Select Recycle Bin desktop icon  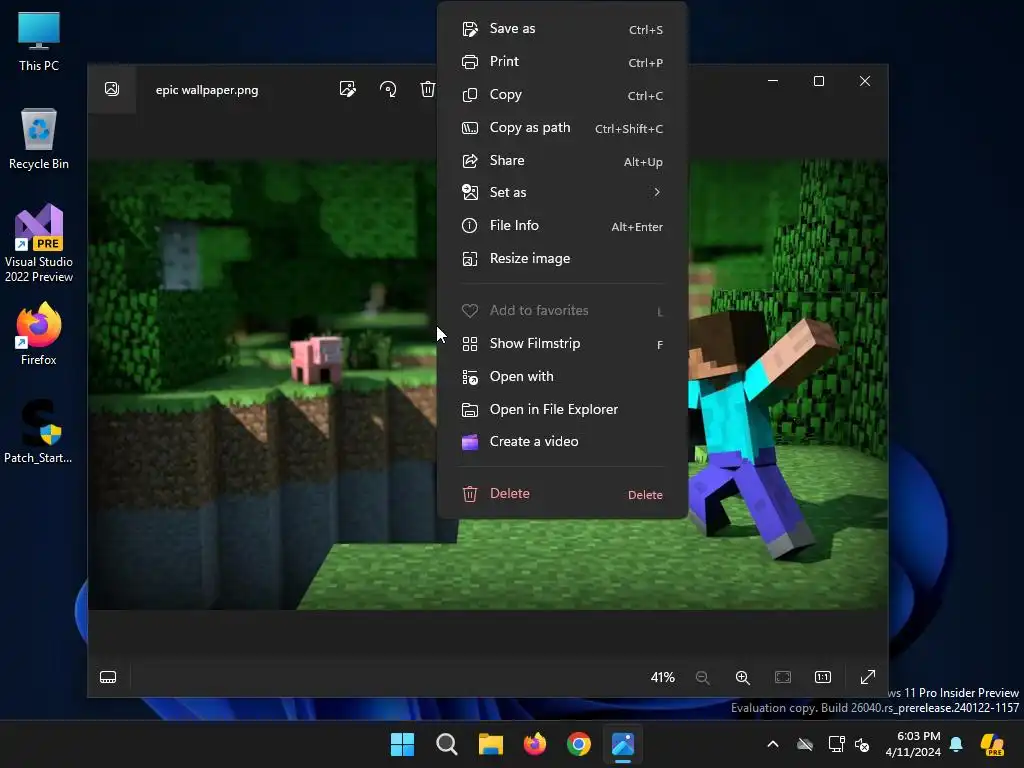[39, 139]
